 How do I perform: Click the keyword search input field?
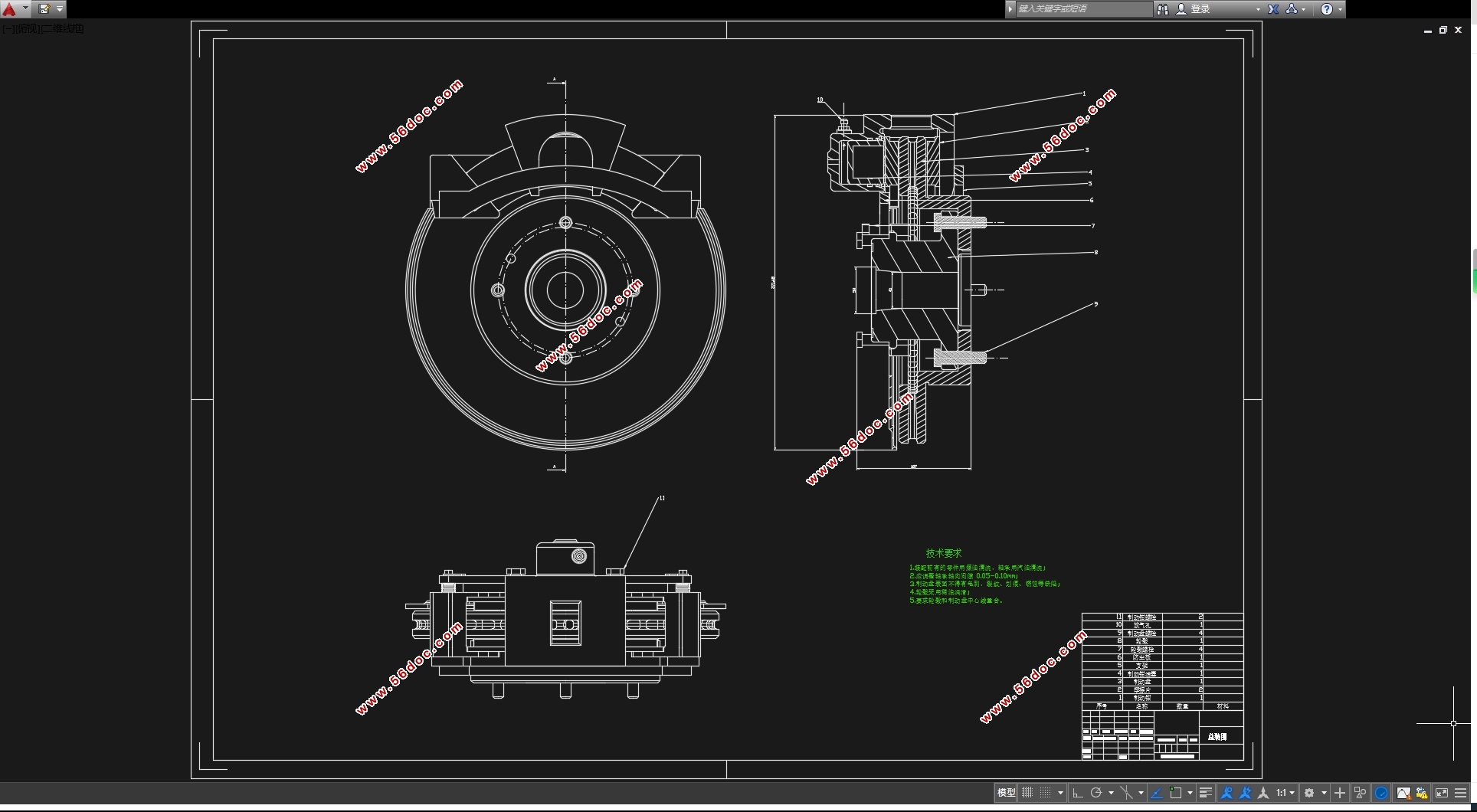[1082, 9]
